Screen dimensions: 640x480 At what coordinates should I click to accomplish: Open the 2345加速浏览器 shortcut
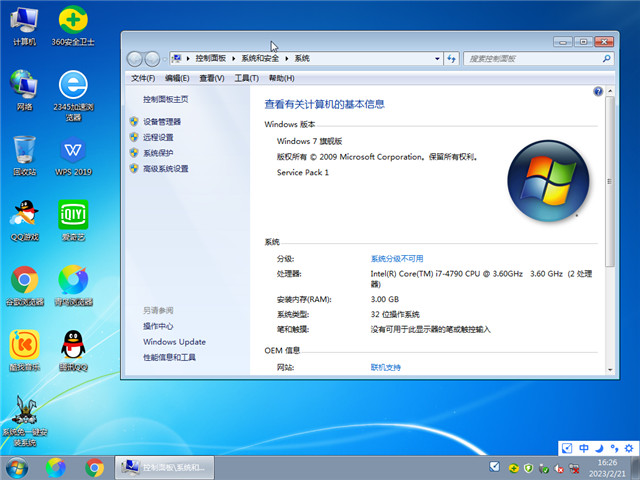(73, 96)
